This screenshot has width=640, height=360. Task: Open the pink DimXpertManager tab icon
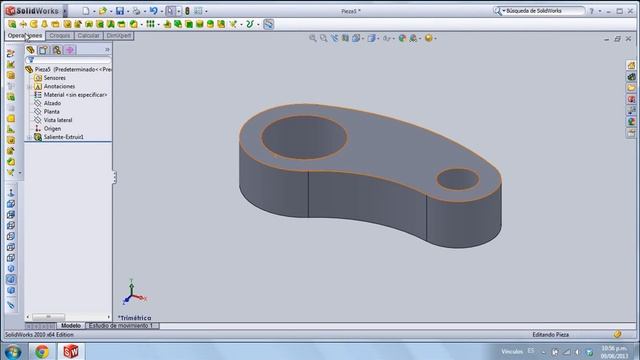69,50
